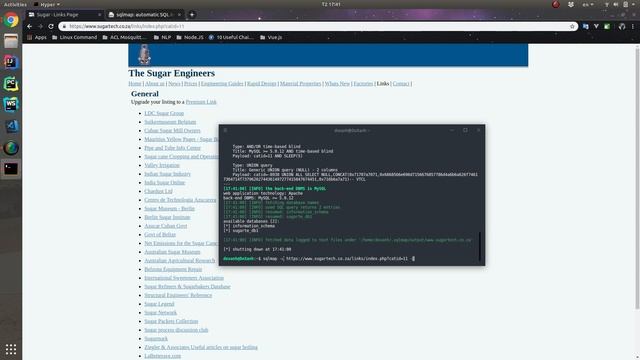Screen dimensions: 640x360
Task: Open the About us navigation link
Action: (155, 83)
